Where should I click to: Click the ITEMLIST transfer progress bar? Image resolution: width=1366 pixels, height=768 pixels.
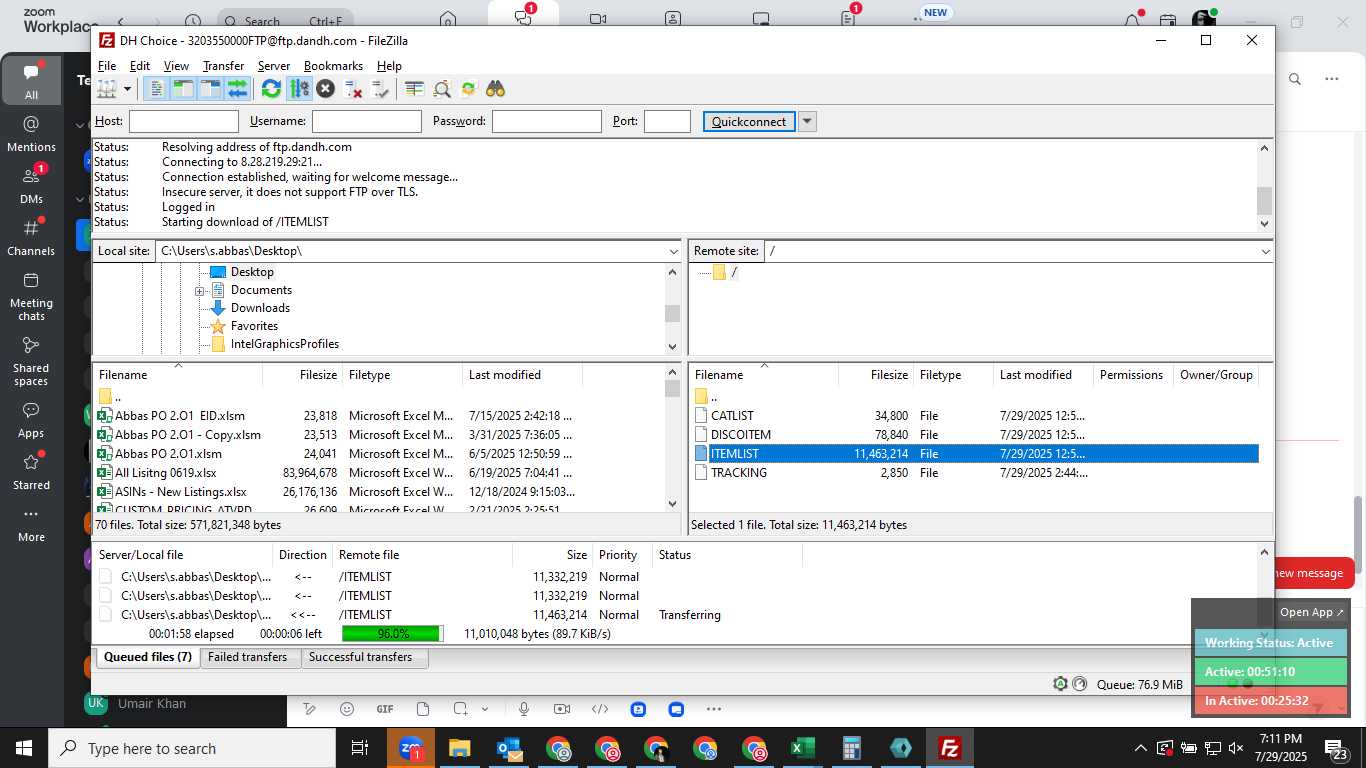(393, 633)
